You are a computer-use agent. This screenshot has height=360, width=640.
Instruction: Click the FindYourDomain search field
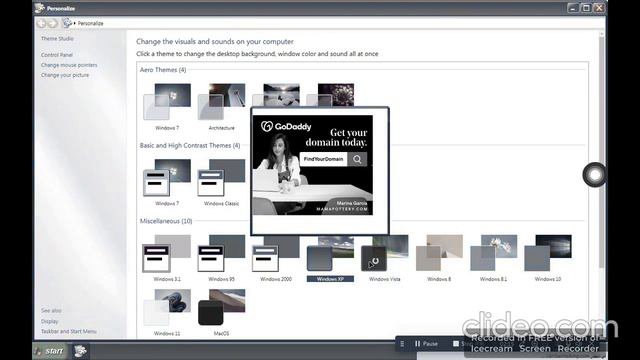[323, 159]
